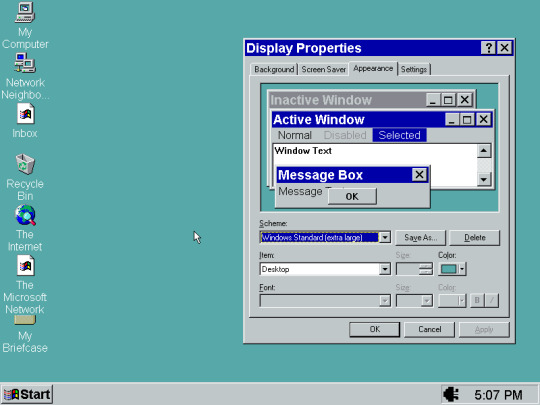Click the Apply button

point(484,329)
